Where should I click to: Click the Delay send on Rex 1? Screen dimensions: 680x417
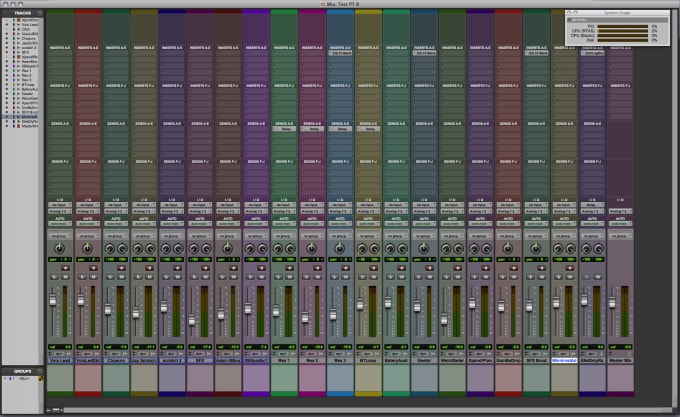[284, 129]
